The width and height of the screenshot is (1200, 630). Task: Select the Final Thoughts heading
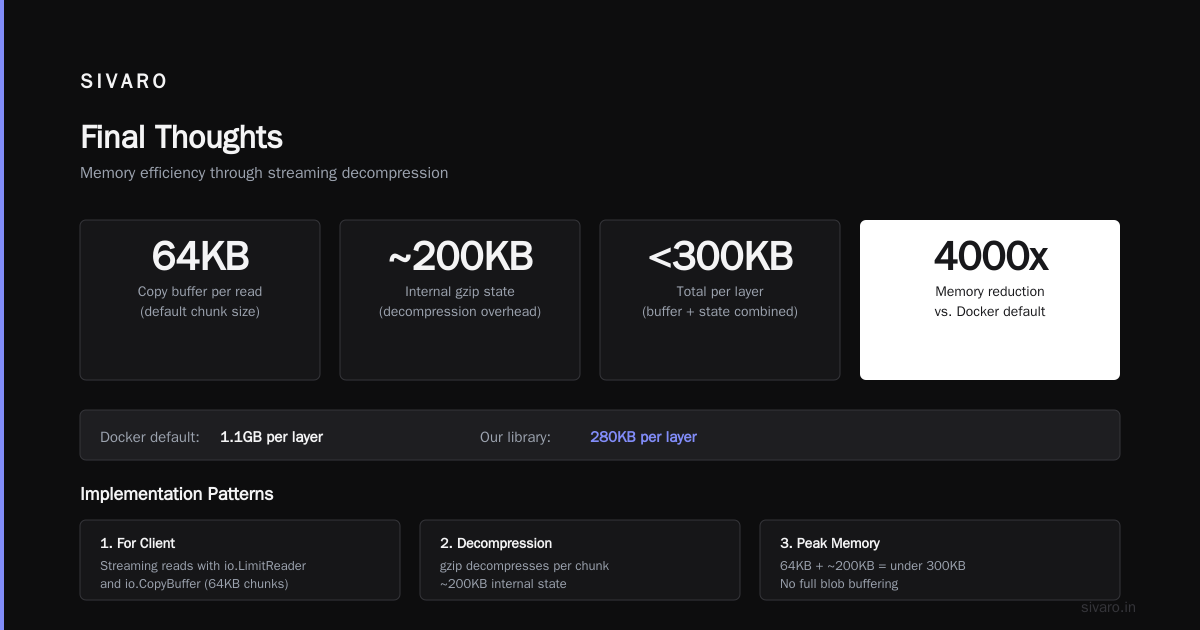click(181, 137)
